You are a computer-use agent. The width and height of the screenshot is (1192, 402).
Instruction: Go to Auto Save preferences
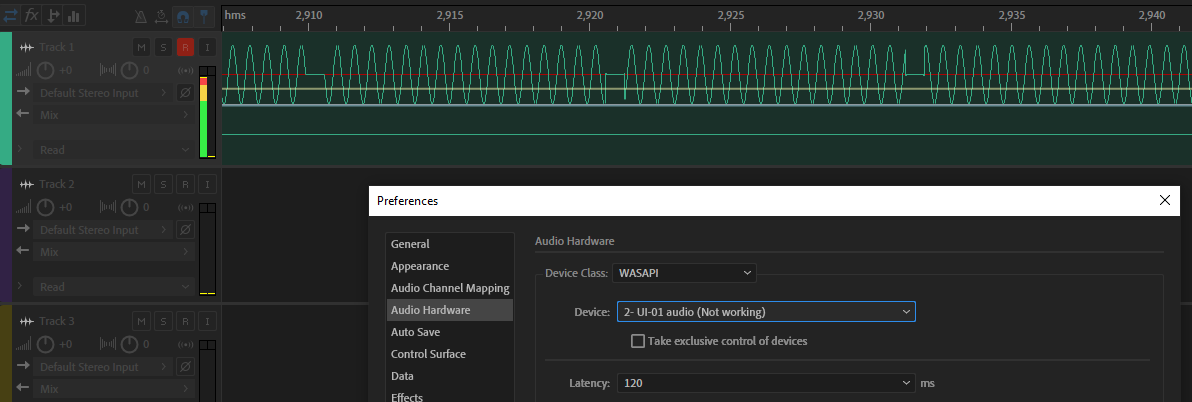pyautogui.click(x=415, y=332)
